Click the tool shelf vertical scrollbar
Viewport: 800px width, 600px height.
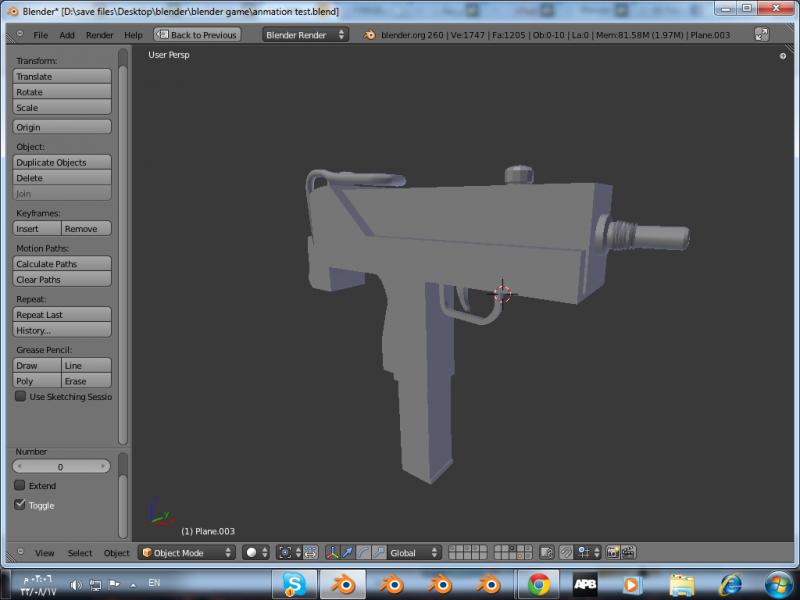[123, 255]
